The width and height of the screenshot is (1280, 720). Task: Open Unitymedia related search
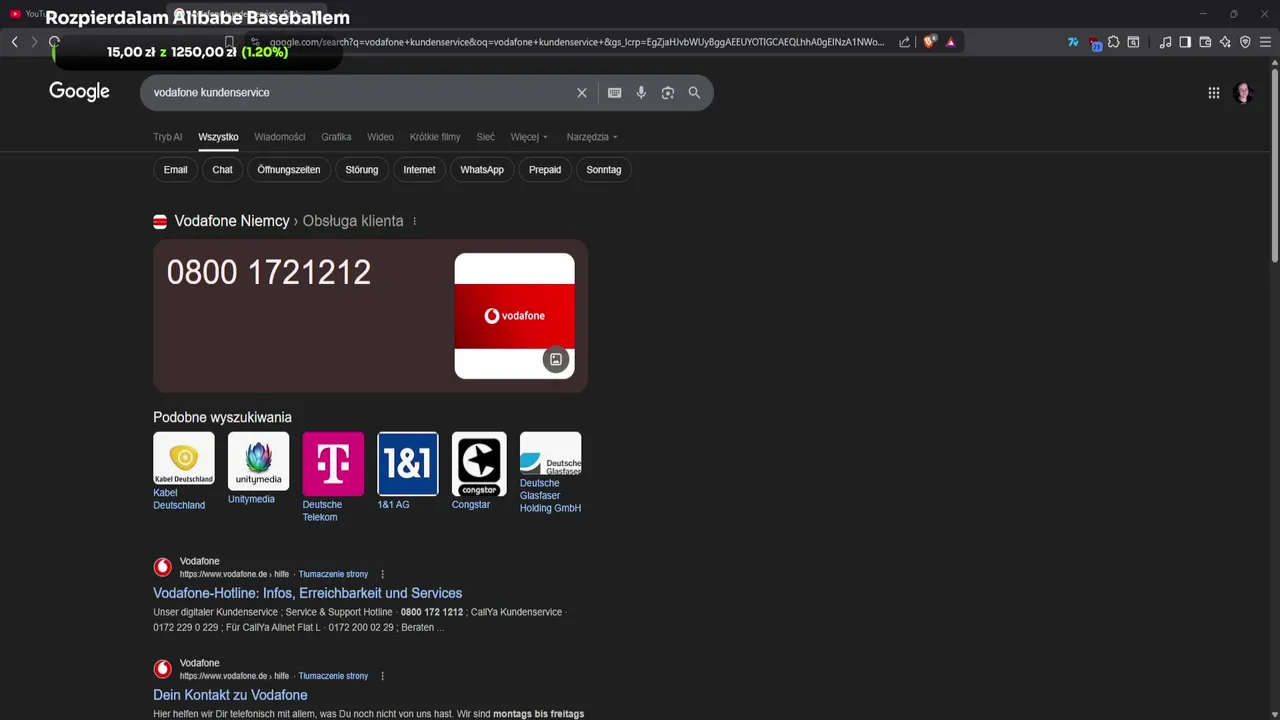pos(258,468)
